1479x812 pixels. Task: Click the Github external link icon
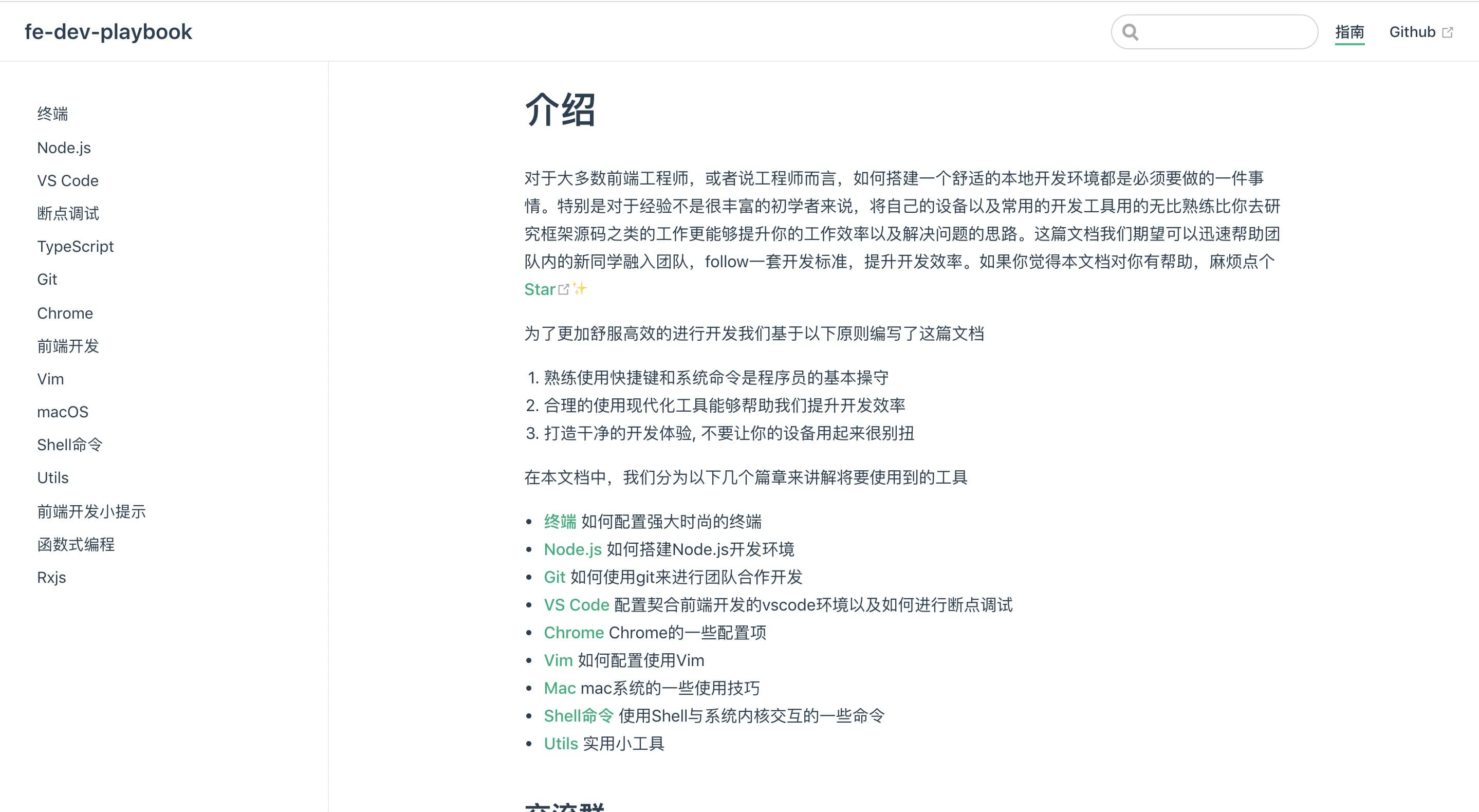tap(1448, 33)
